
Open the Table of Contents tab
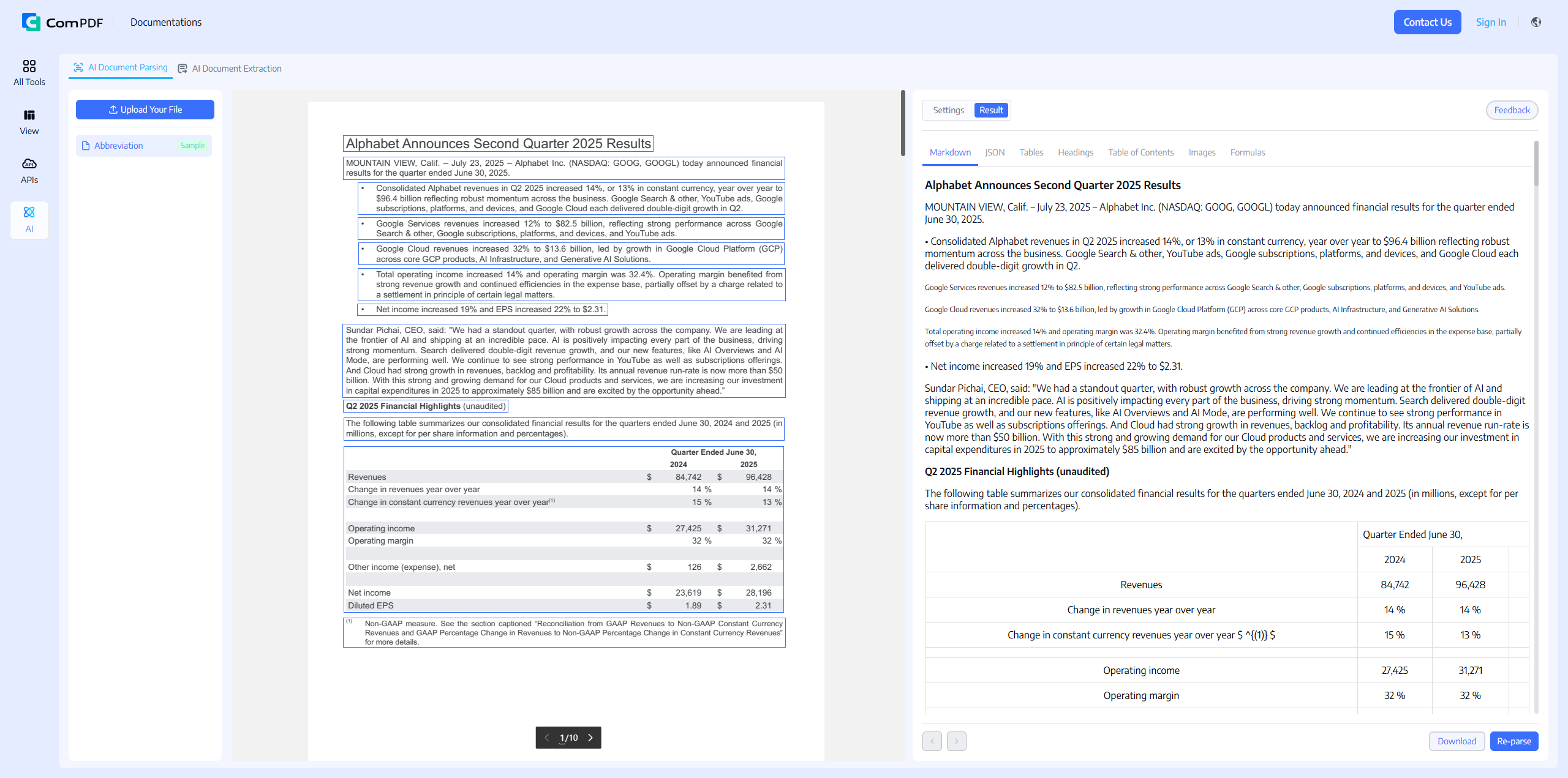pyautogui.click(x=1140, y=152)
